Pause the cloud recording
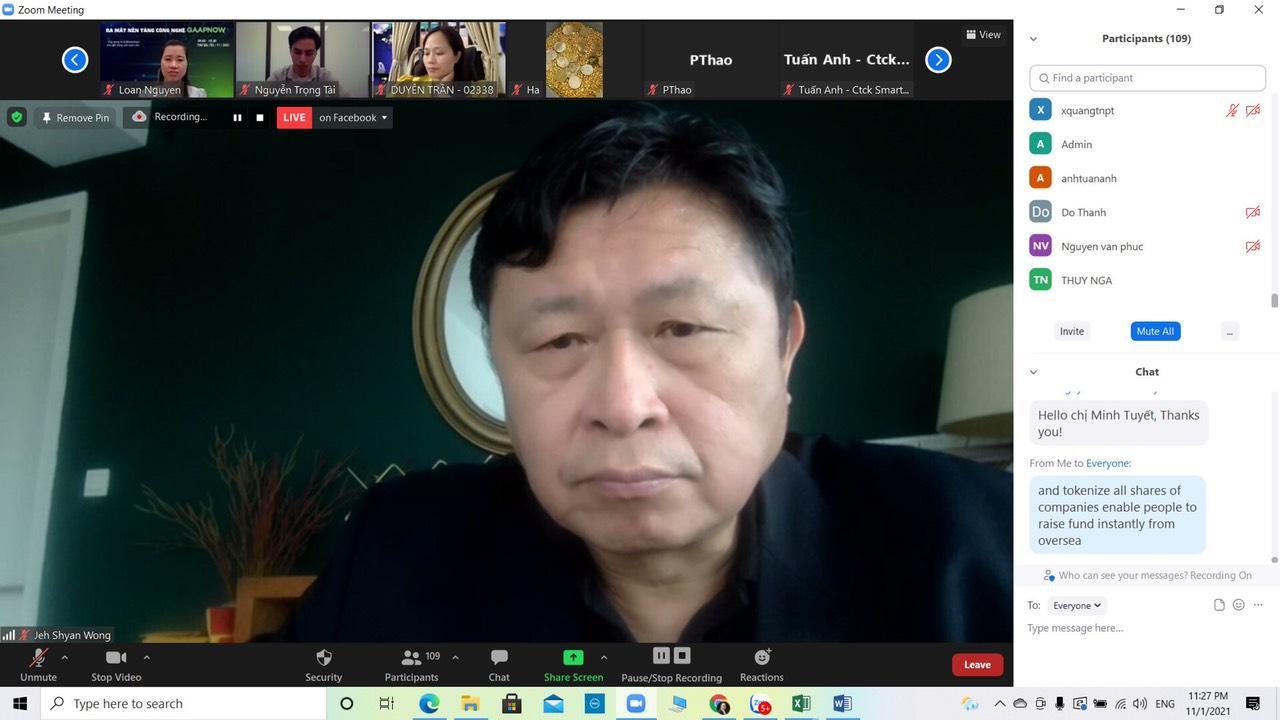This screenshot has width=1280, height=720. click(237, 117)
